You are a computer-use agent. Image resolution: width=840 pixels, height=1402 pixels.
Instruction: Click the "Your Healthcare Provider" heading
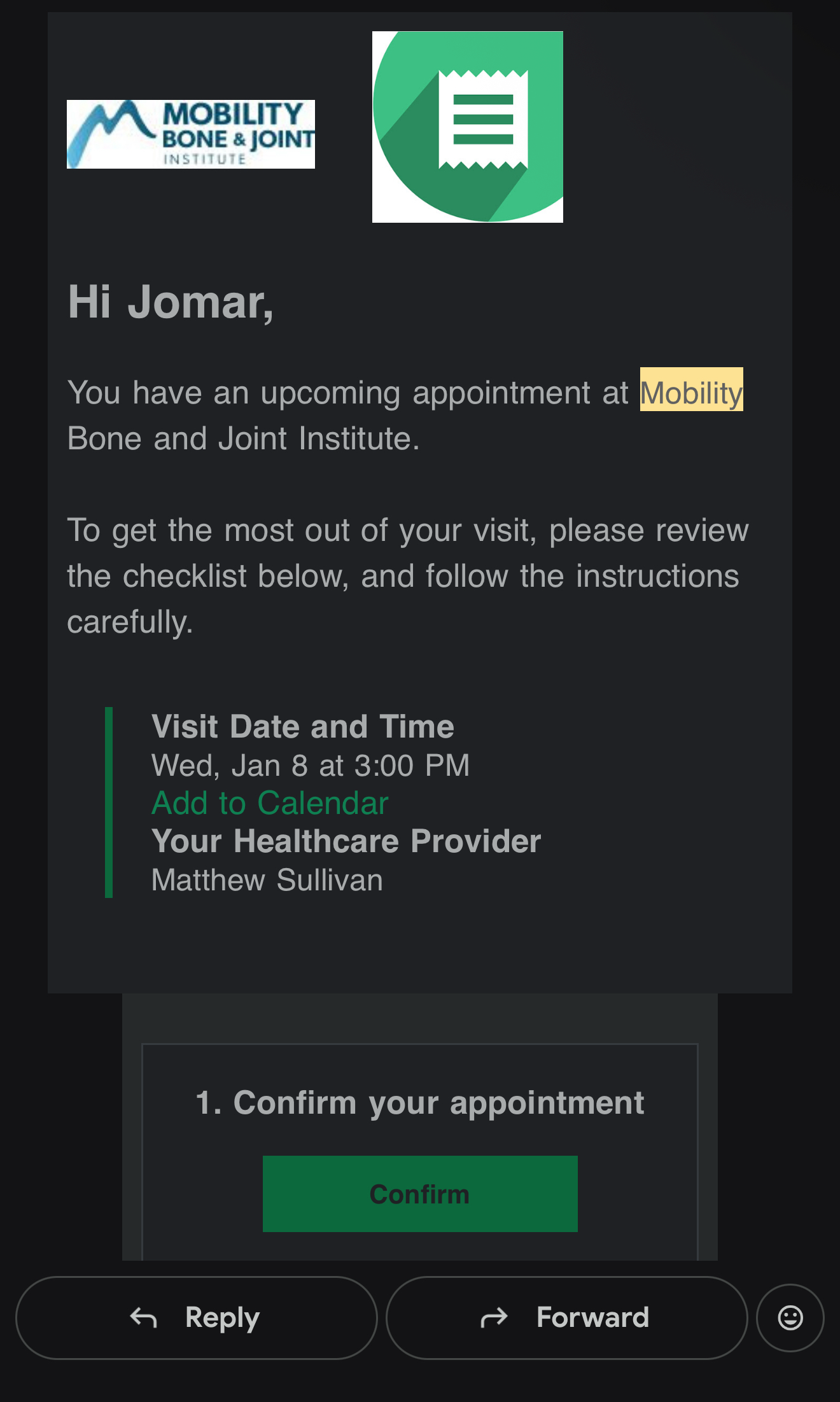coord(346,841)
